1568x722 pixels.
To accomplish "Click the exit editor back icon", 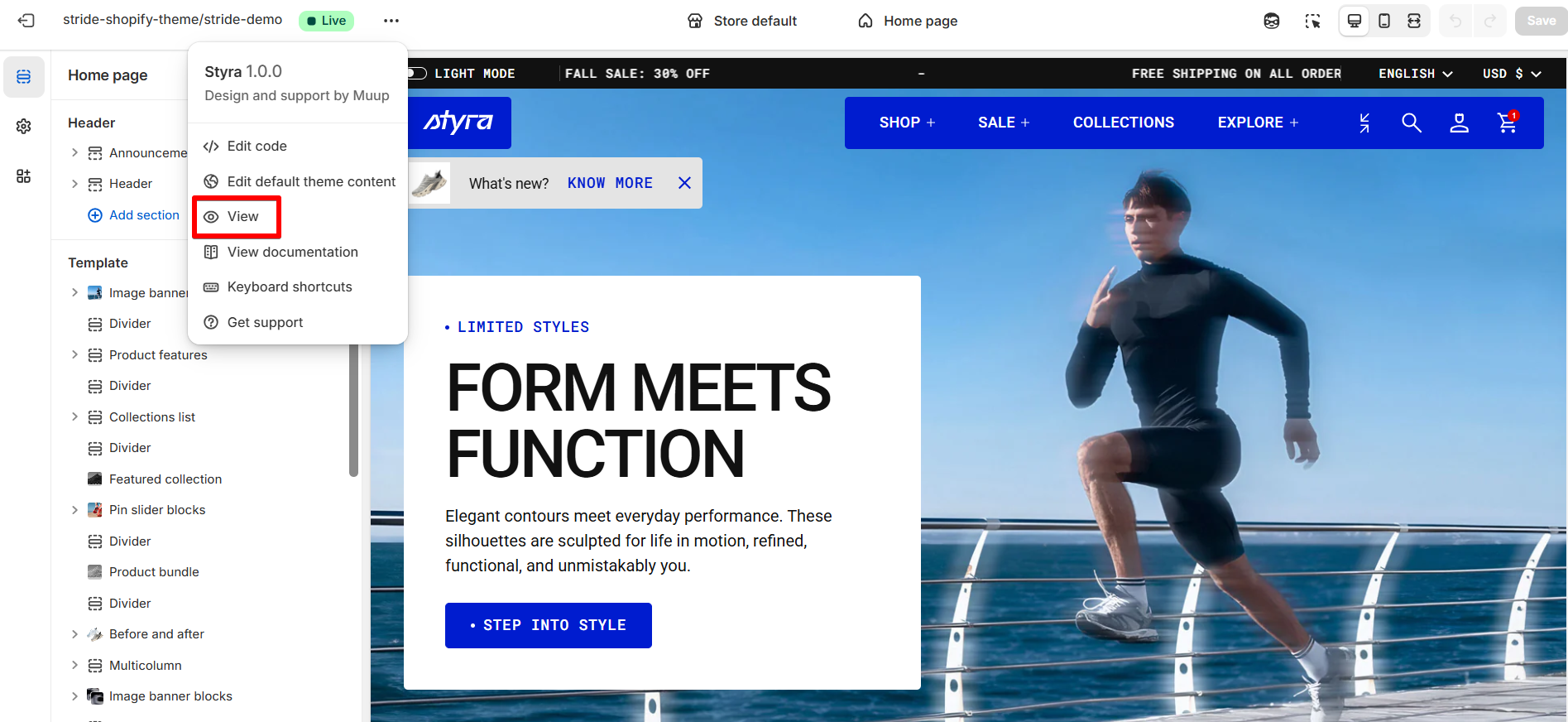I will 26,21.
